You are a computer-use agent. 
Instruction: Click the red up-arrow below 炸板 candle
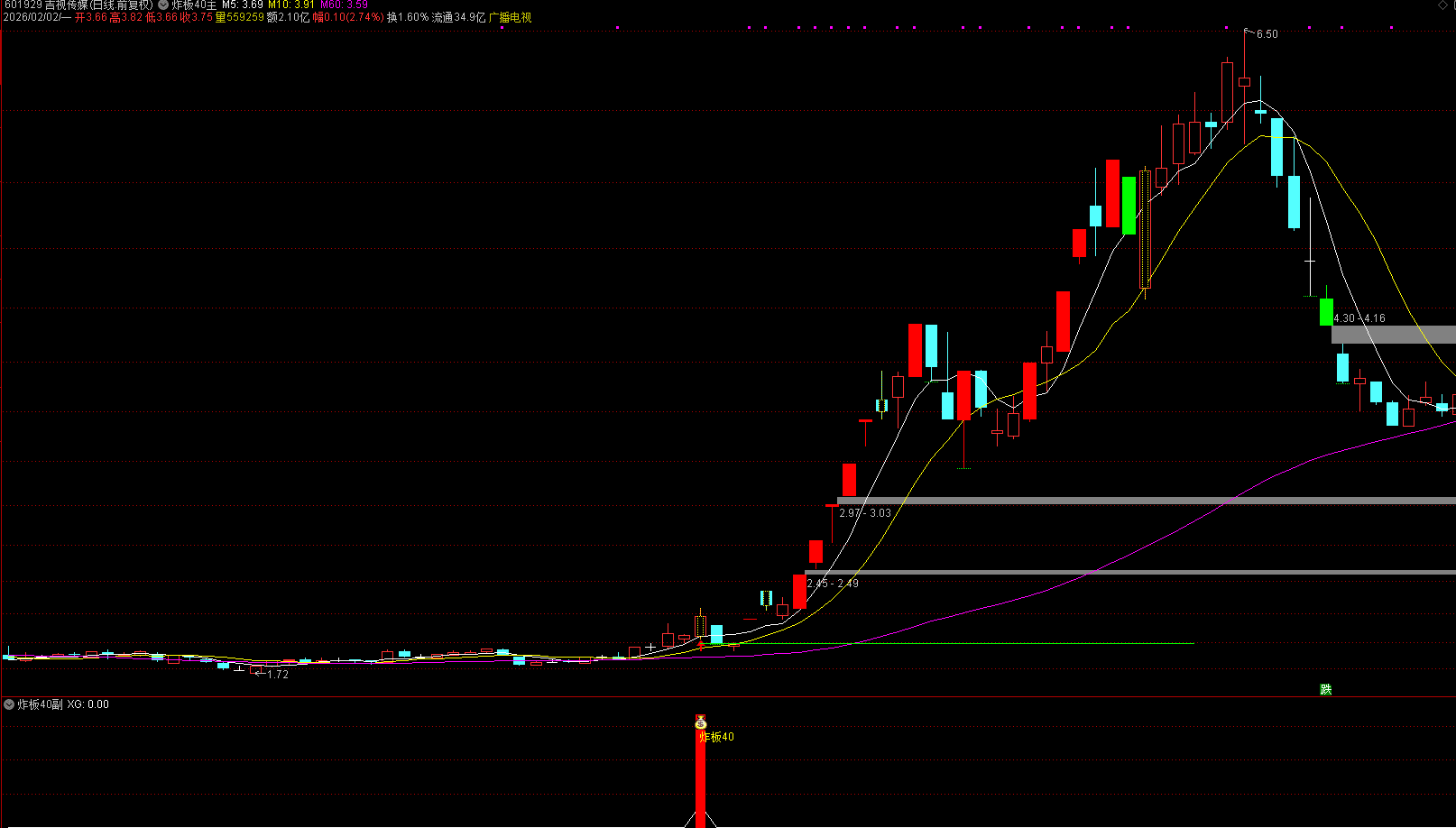pyautogui.click(x=701, y=645)
